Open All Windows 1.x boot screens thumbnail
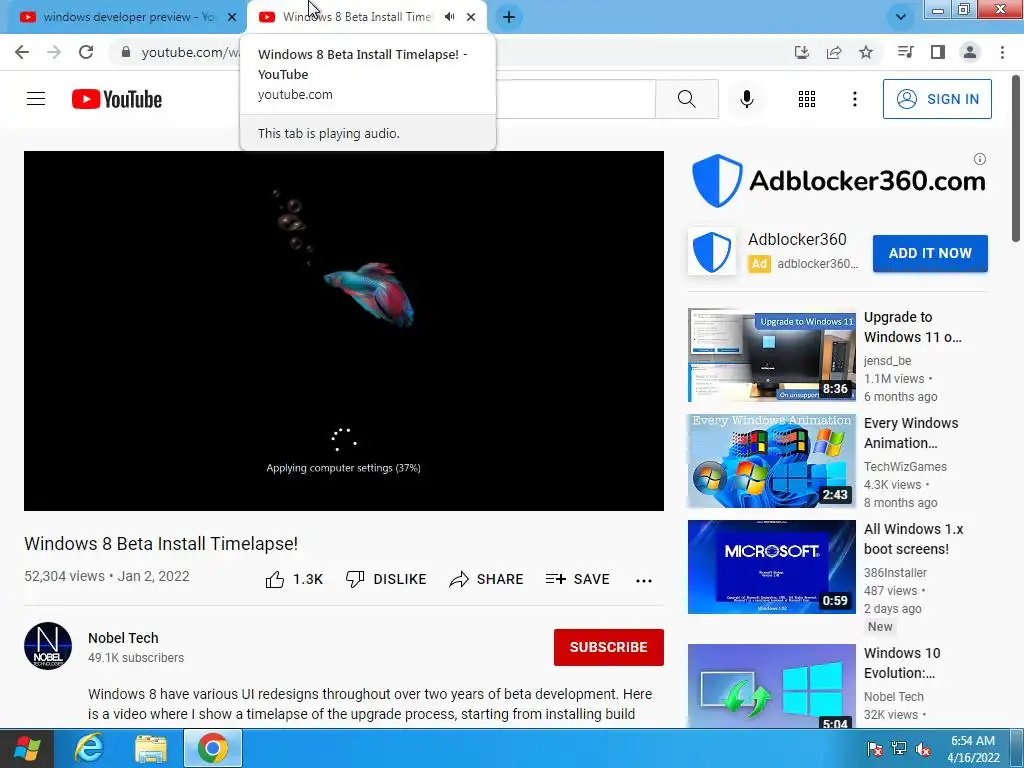 click(x=772, y=567)
